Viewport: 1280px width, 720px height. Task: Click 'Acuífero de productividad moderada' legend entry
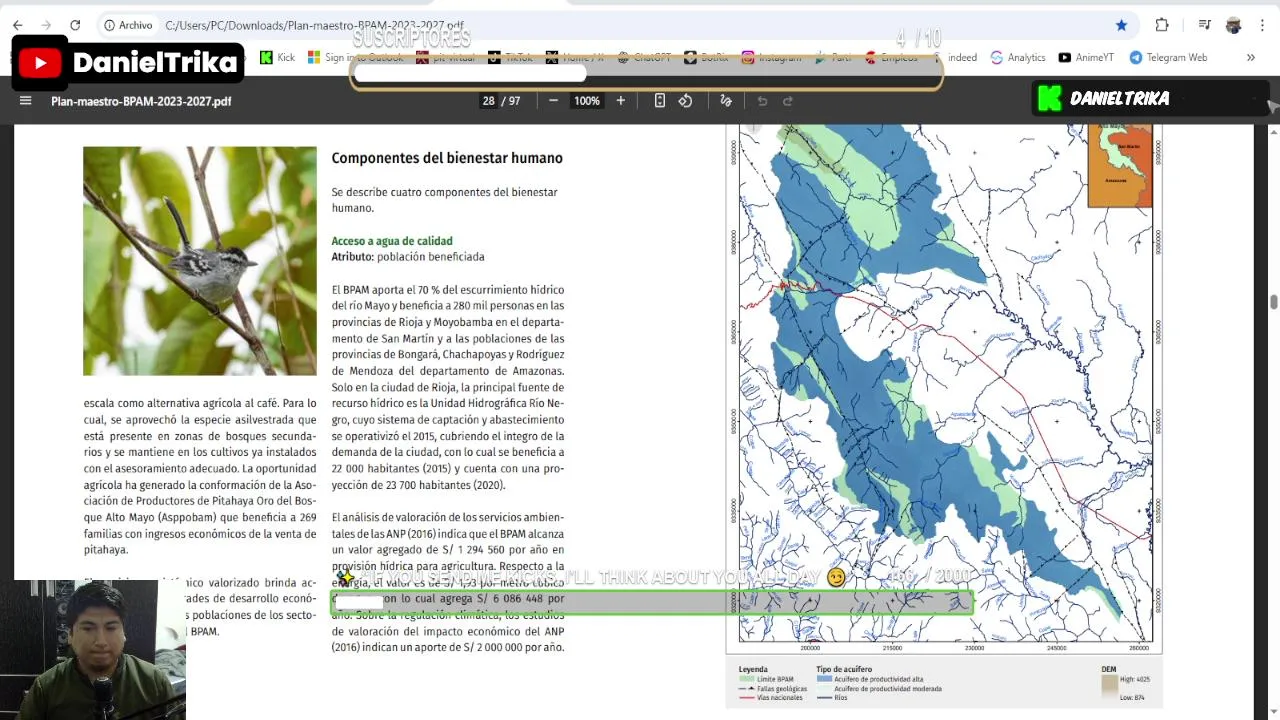click(x=888, y=689)
